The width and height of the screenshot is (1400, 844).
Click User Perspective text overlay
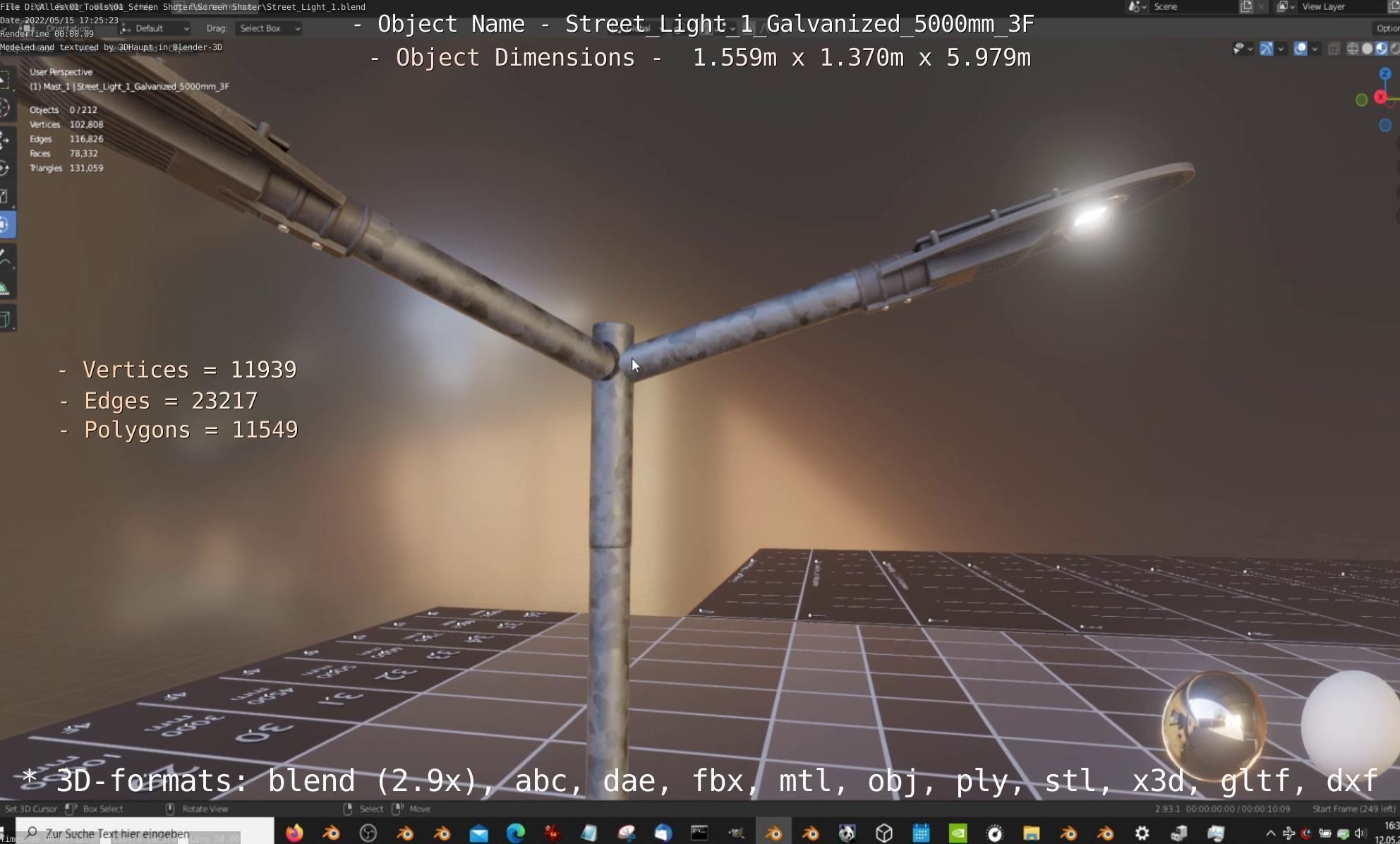61,72
